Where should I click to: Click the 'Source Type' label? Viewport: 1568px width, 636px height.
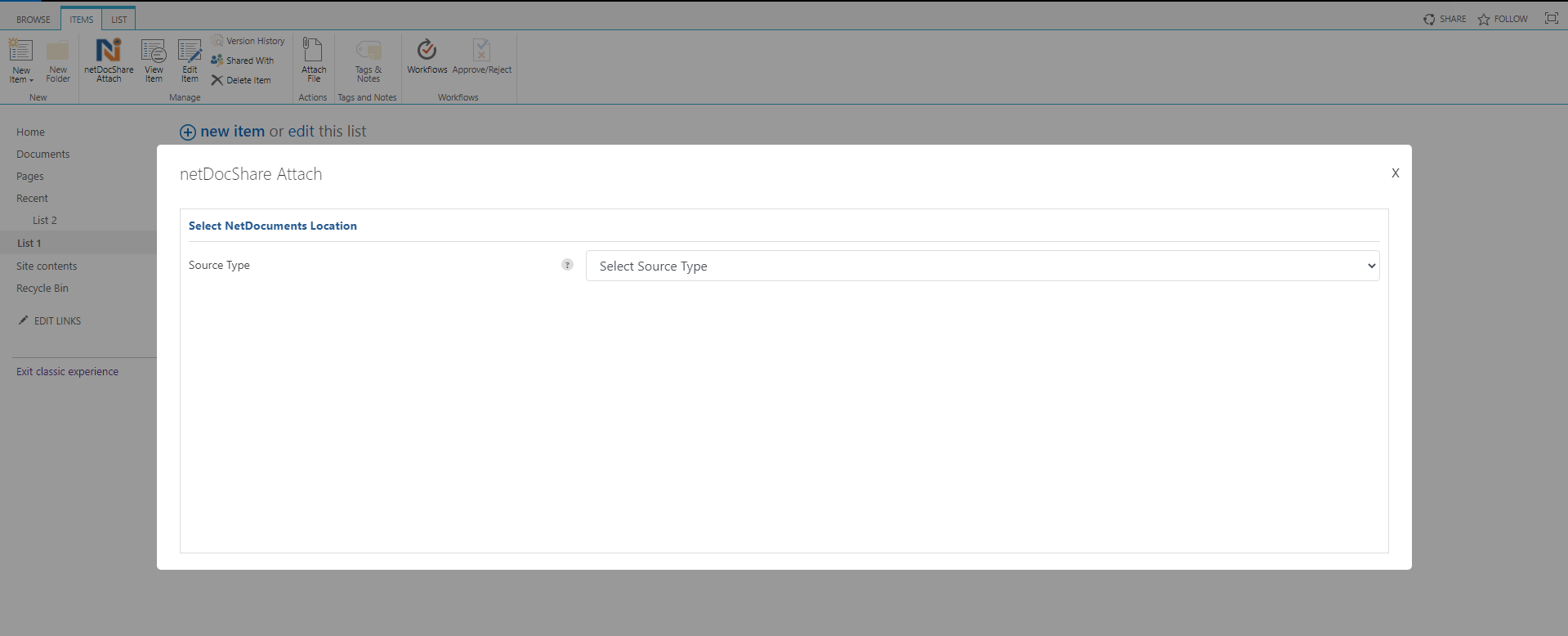(x=219, y=265)
